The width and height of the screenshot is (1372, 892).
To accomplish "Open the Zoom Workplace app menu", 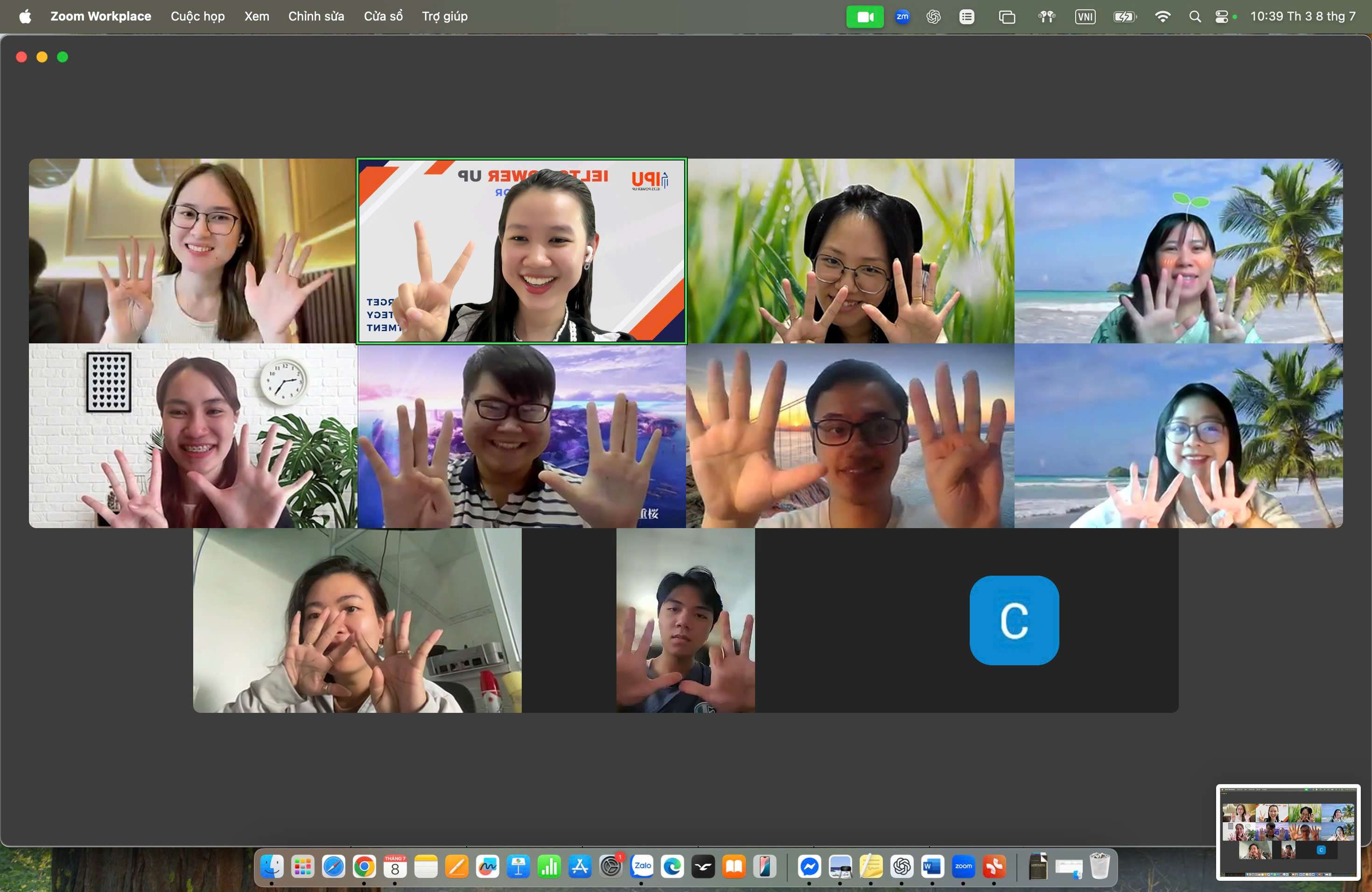I will pyautogui.click(x=100, y=16).
